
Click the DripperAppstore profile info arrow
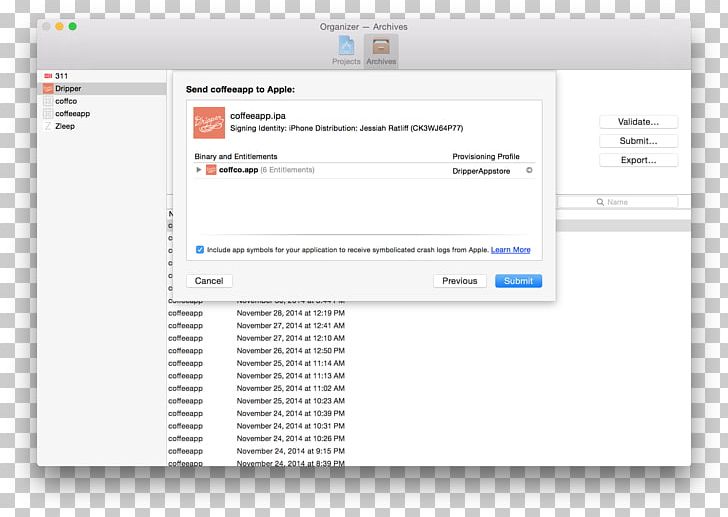tap(529, 170)
